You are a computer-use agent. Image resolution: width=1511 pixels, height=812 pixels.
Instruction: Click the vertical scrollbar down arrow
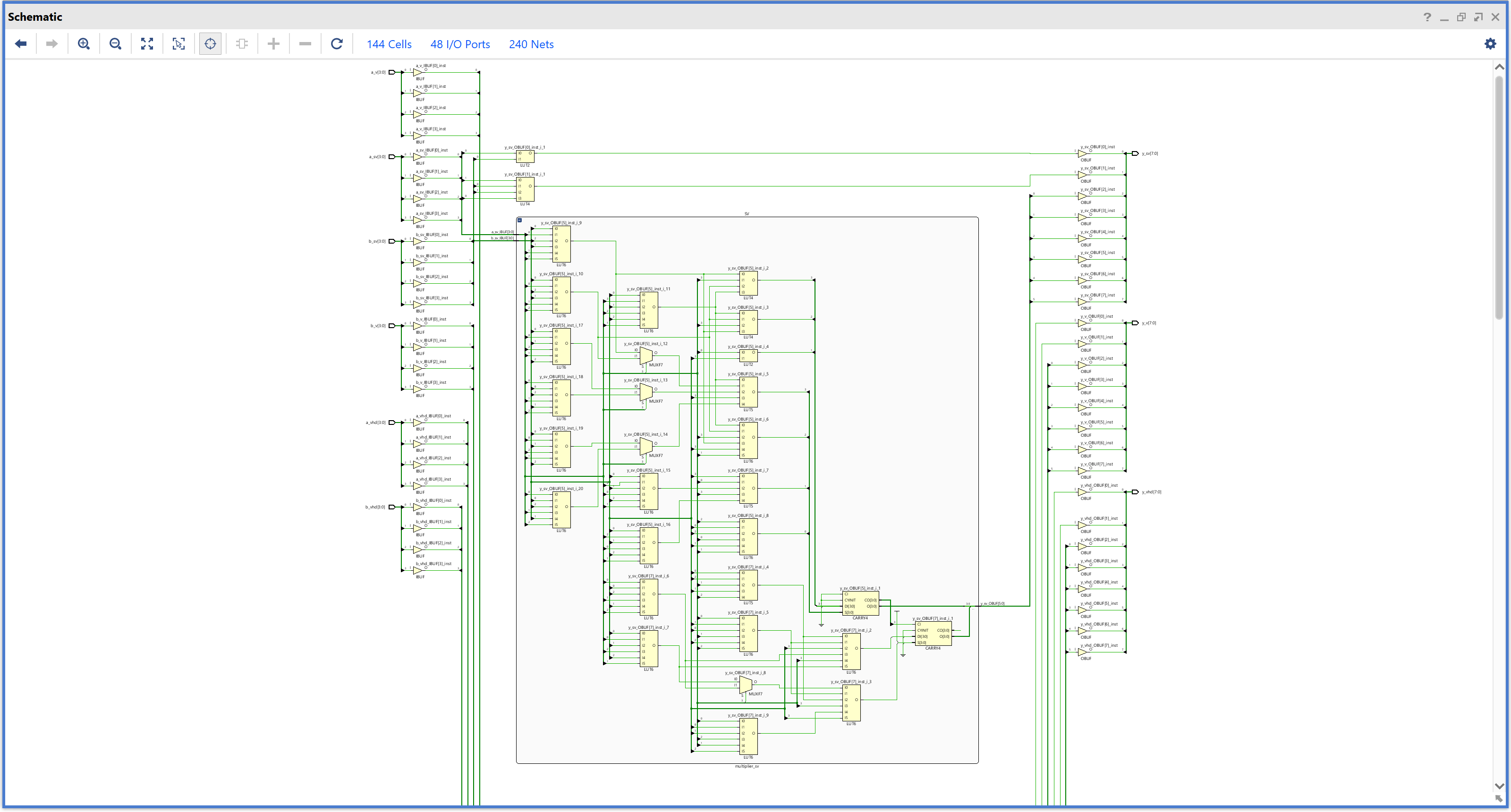pos(1499,786)
